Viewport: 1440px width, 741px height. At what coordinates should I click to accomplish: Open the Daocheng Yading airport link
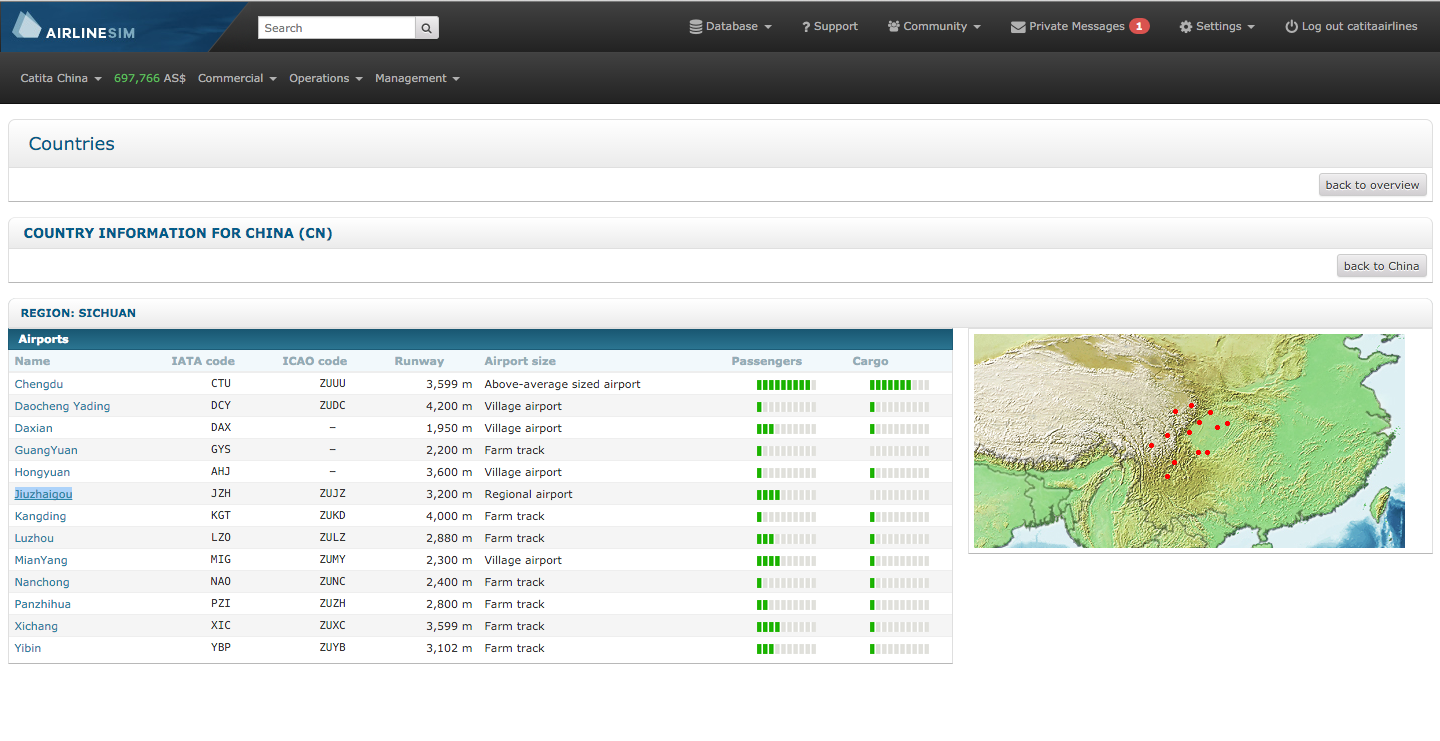(x=62, y=406)
